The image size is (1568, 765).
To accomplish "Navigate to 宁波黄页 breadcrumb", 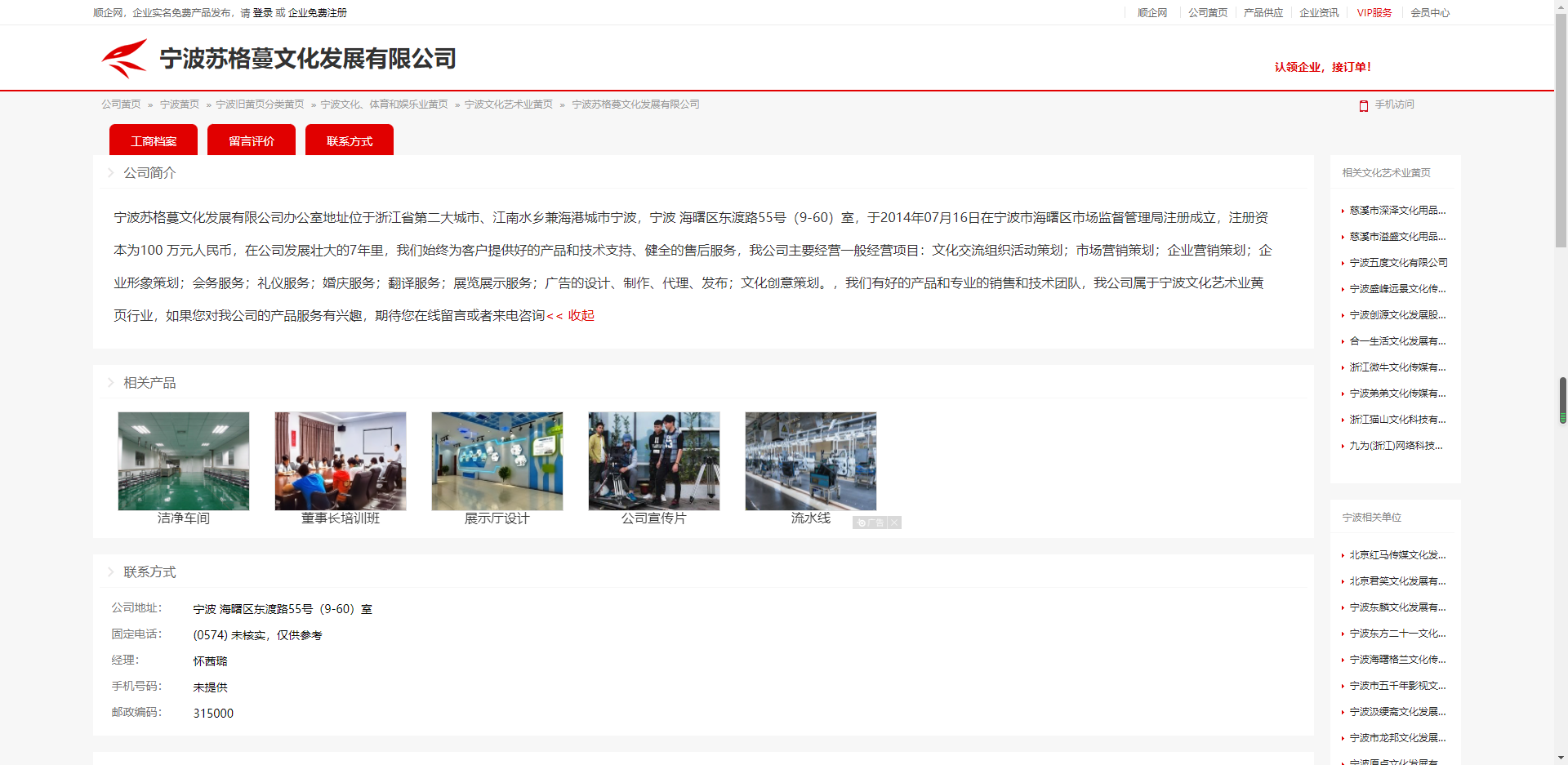I will pos(180,105).
